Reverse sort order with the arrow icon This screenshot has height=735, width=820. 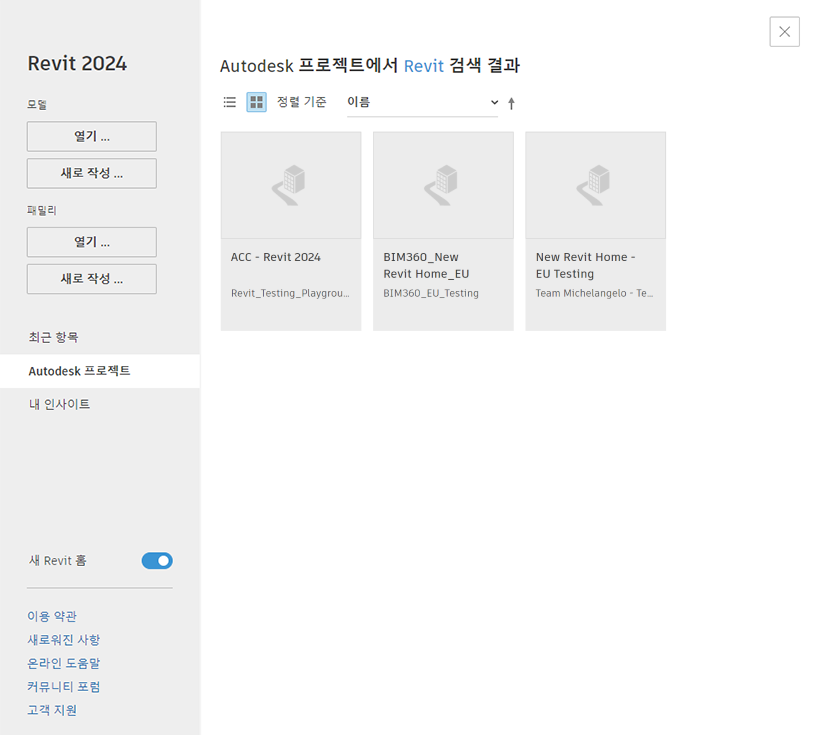pyautogui.click(x=511, y=103)
